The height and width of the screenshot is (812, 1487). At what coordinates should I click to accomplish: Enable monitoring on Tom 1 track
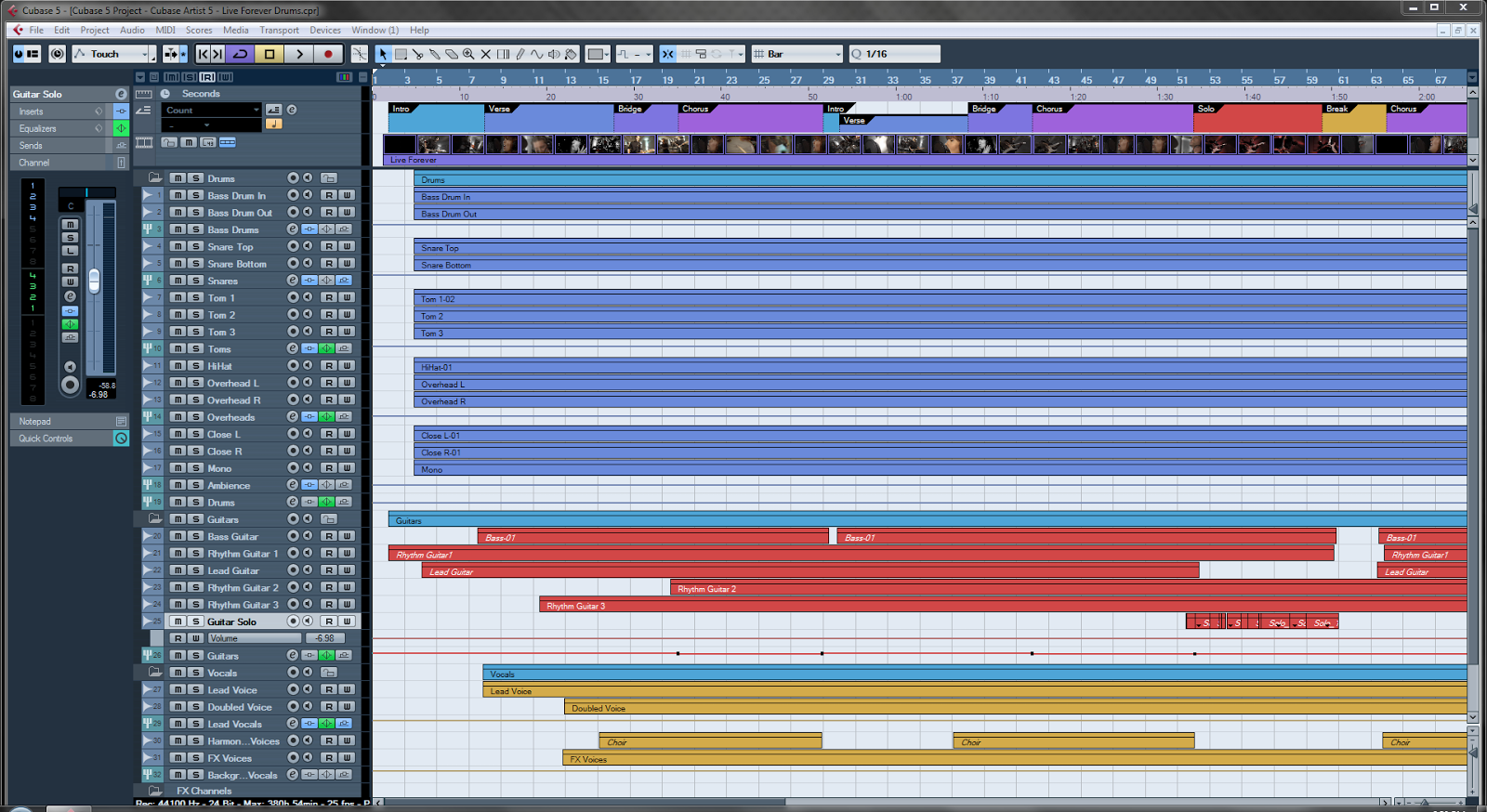point(308,297)
